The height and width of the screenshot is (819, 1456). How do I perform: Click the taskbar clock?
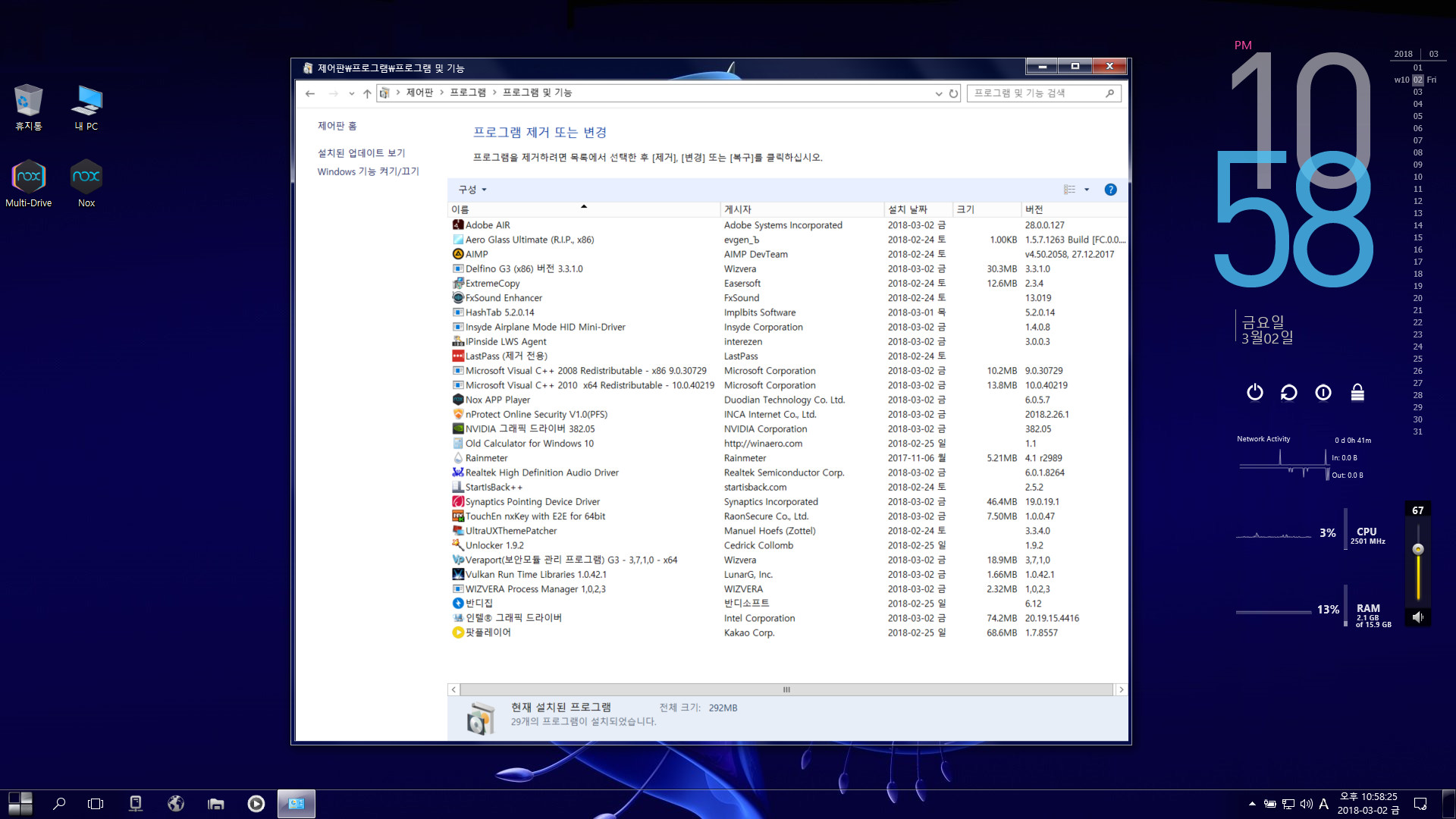click(1369, 804)
